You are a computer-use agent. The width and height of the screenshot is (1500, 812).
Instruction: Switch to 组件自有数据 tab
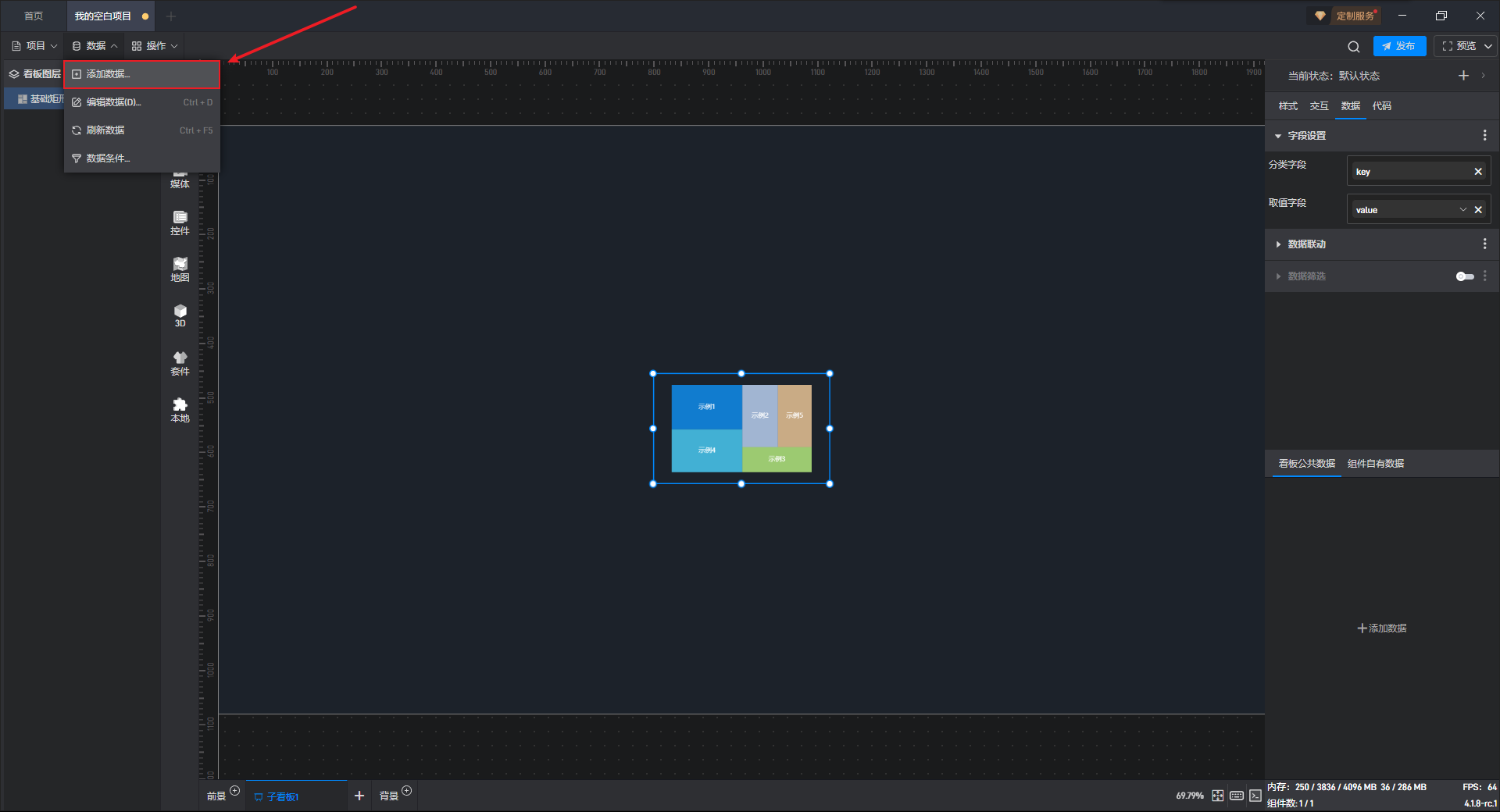(x=1375, y=464)
